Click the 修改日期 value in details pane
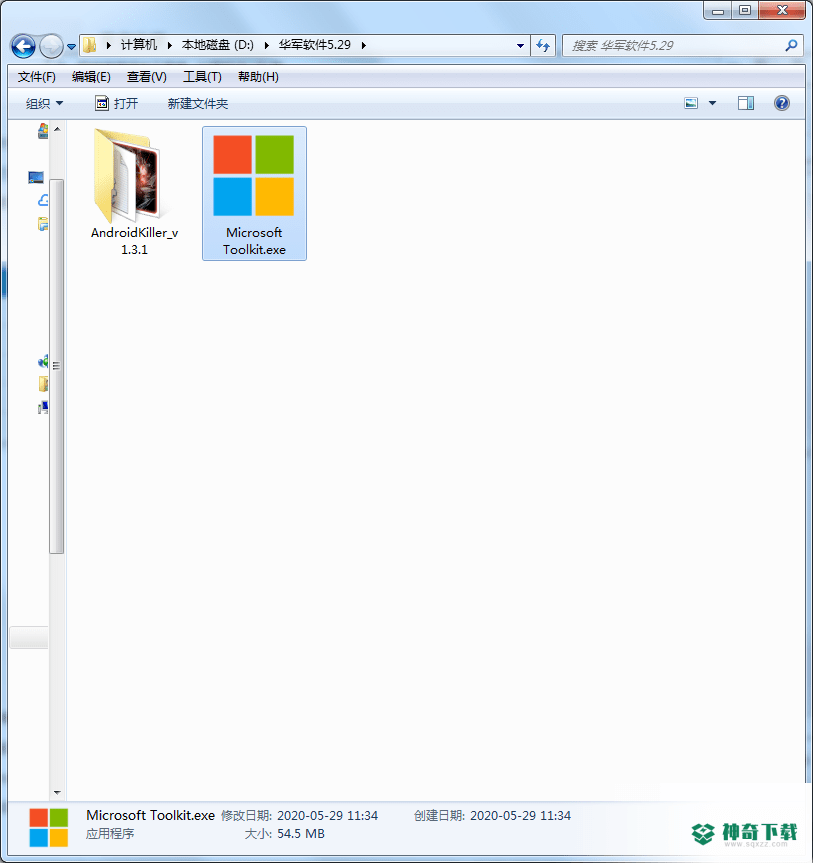The image size is (813, 863). click(327, 816)
